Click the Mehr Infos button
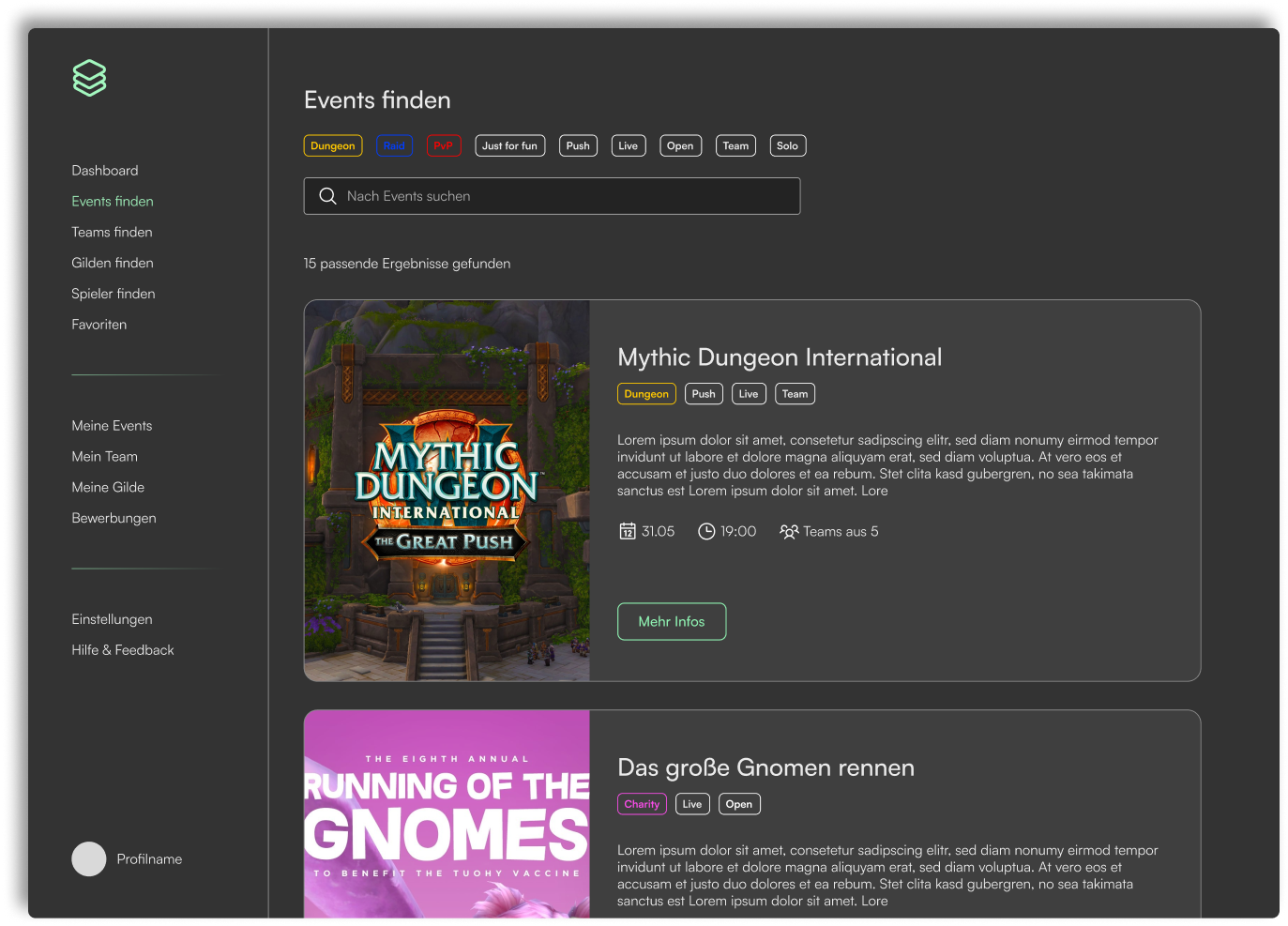1288x926 pixels. tap(672, 621)
